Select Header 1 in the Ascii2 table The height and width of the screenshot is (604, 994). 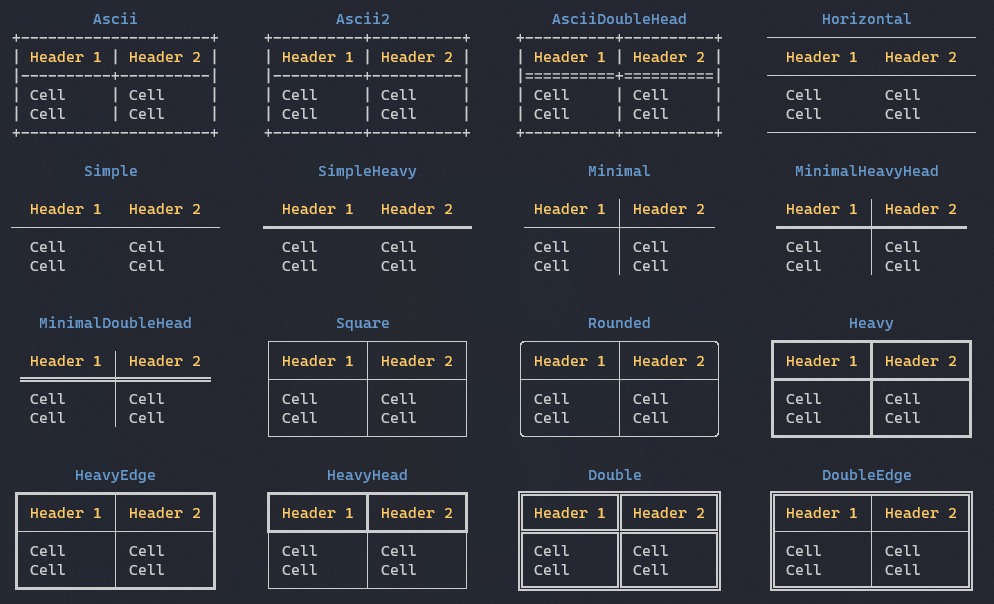point(317,57)
